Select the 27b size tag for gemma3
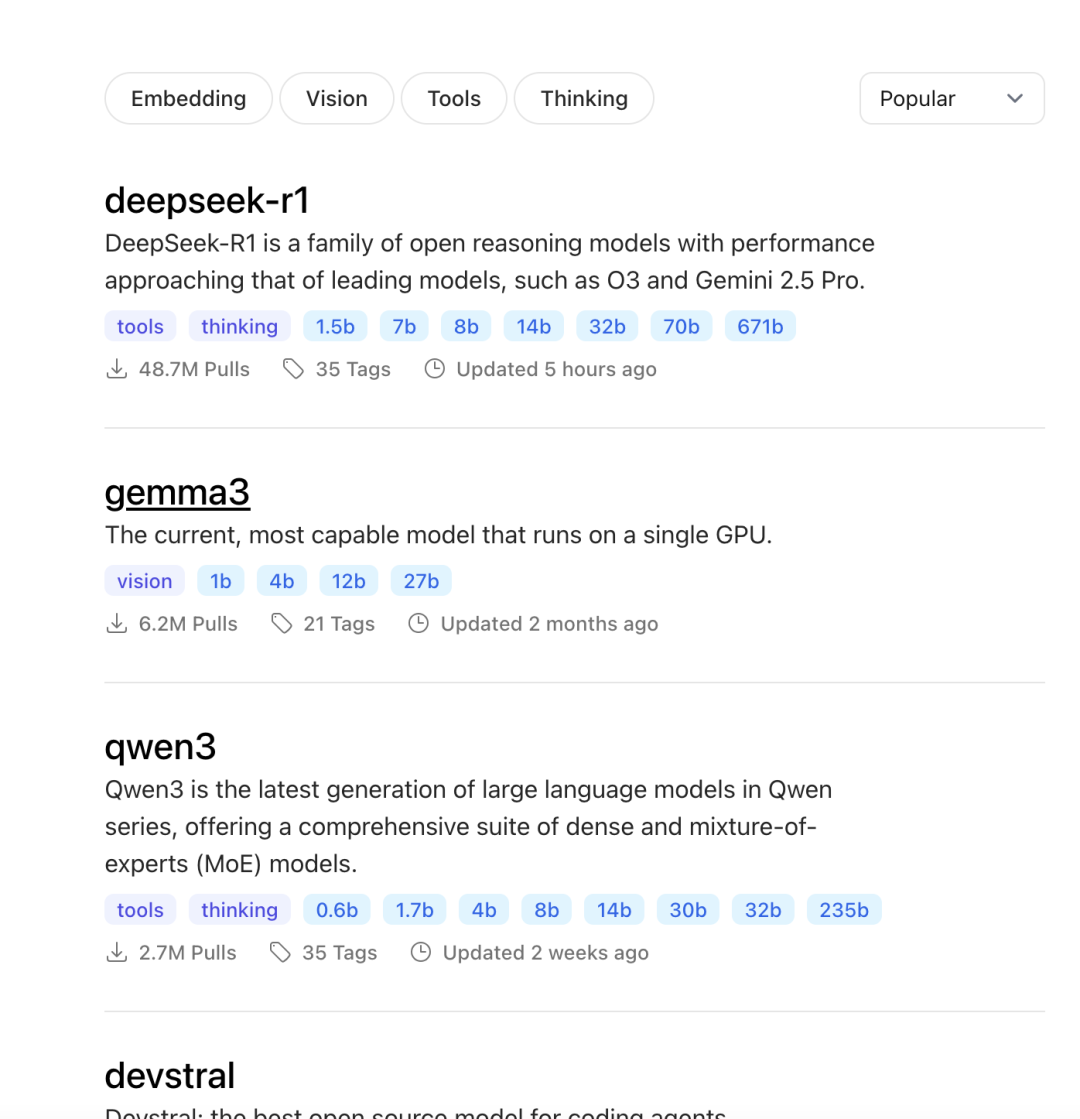 421,581
